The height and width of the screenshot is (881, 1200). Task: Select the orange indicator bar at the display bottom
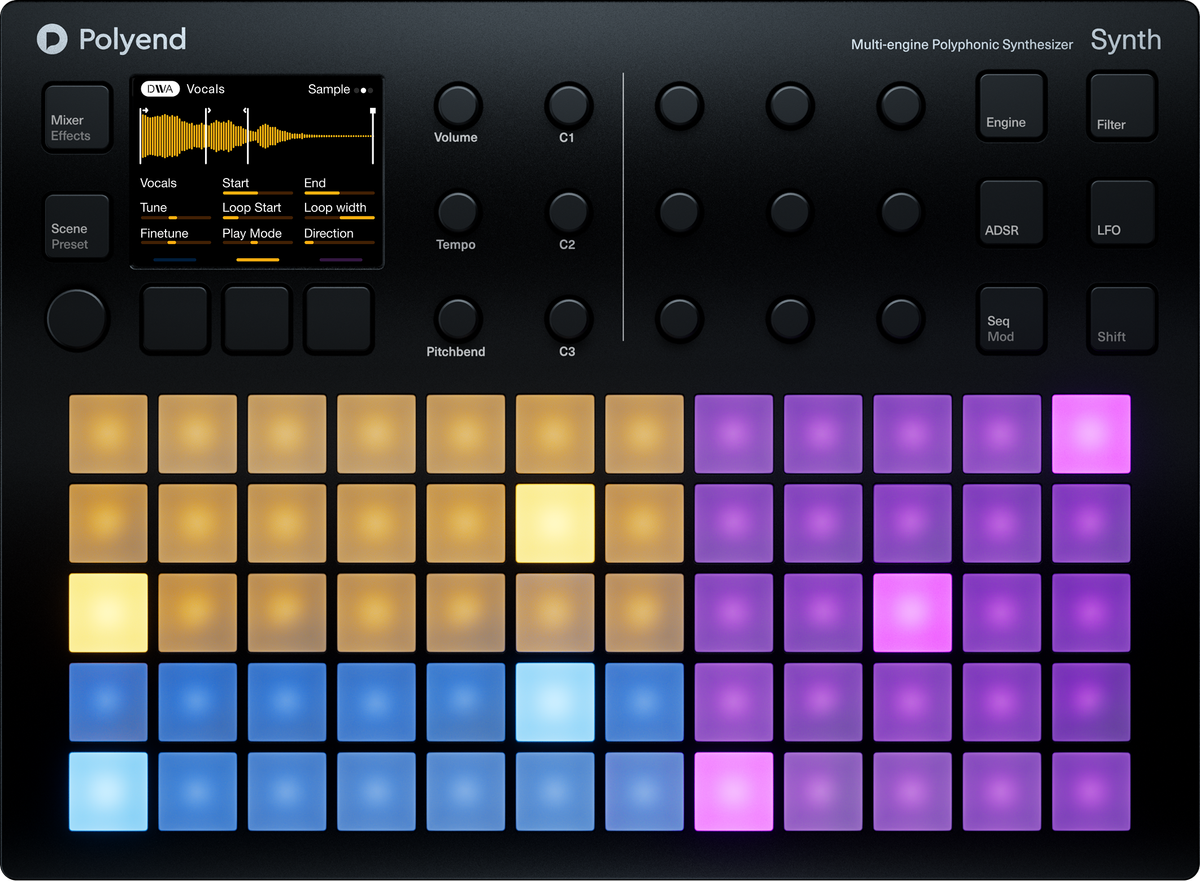[257, 260]
